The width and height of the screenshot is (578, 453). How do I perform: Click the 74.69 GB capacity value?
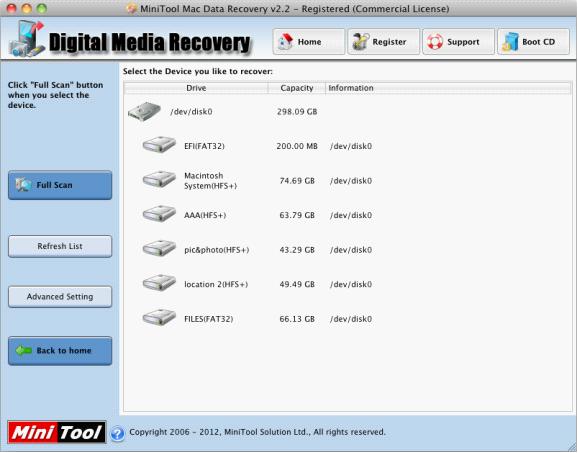(297, 181)
